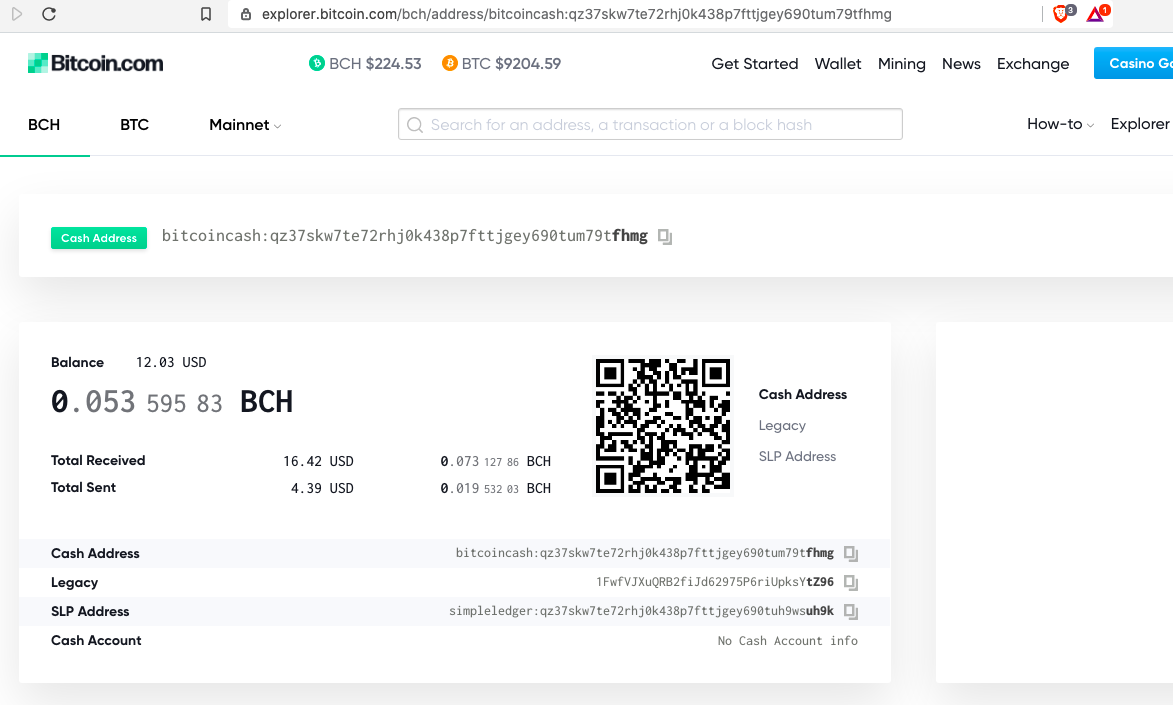Image resolution: width=1173 pixels, height=705 pixels.
Task: Click the header bitcoincash address text
Action: [x=405, y=236]
